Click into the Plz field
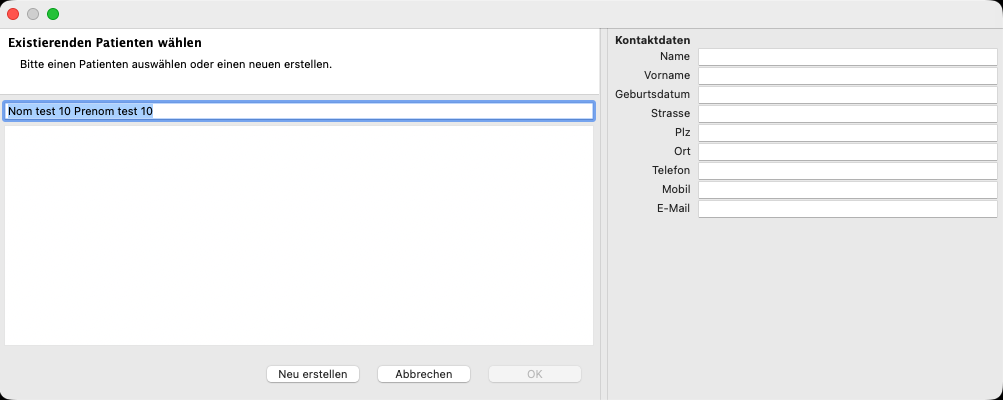The height and width of the screenshot is (400, 1003). (x=847, y=133)
